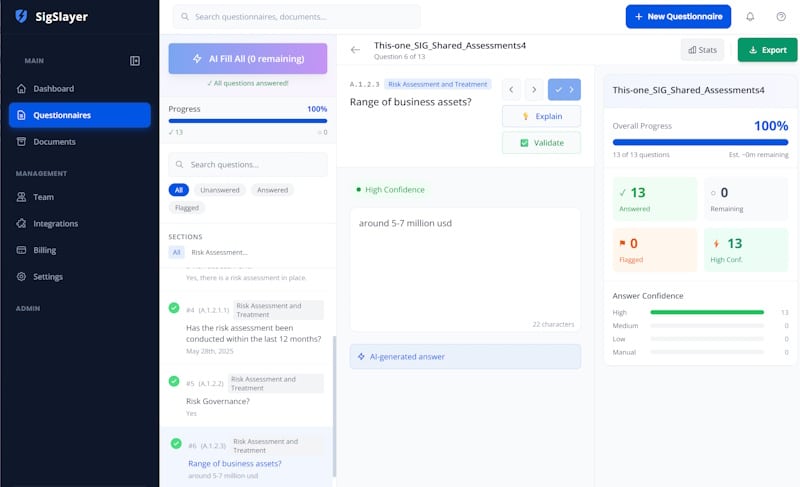
Task: Click the "Medium" confidence row
Action: (701, 325)
